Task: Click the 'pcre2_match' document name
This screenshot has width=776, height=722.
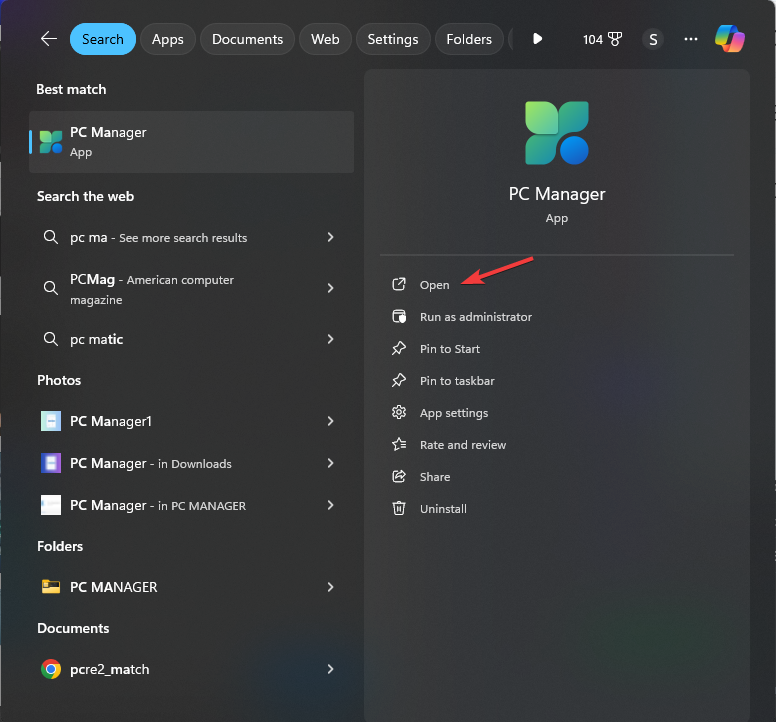Action: pyautogui.click(x=109, y=670)
